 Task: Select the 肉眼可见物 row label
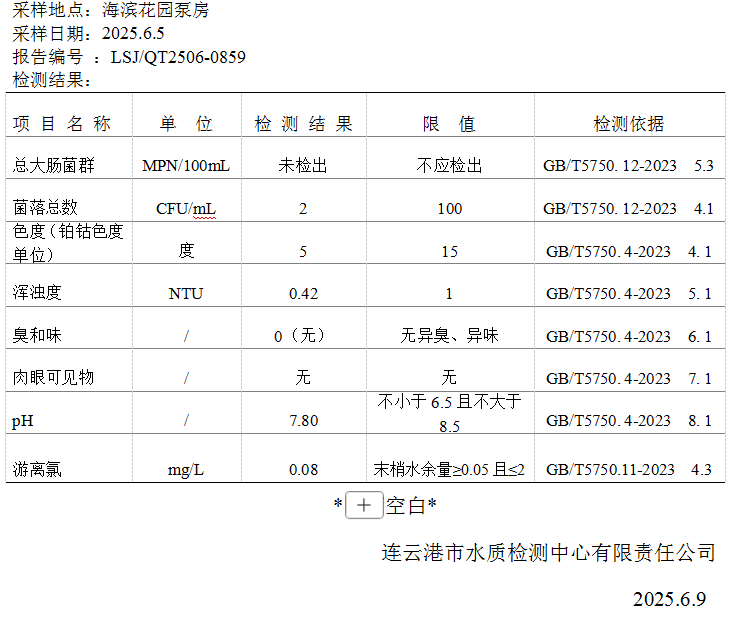point(53,378)
